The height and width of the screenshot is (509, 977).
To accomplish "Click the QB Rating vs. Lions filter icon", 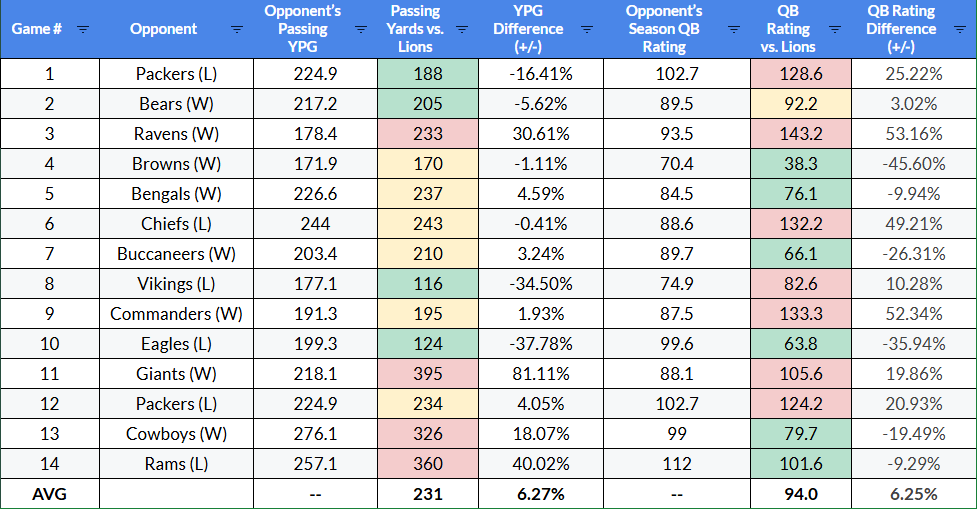I will (838, 29).
